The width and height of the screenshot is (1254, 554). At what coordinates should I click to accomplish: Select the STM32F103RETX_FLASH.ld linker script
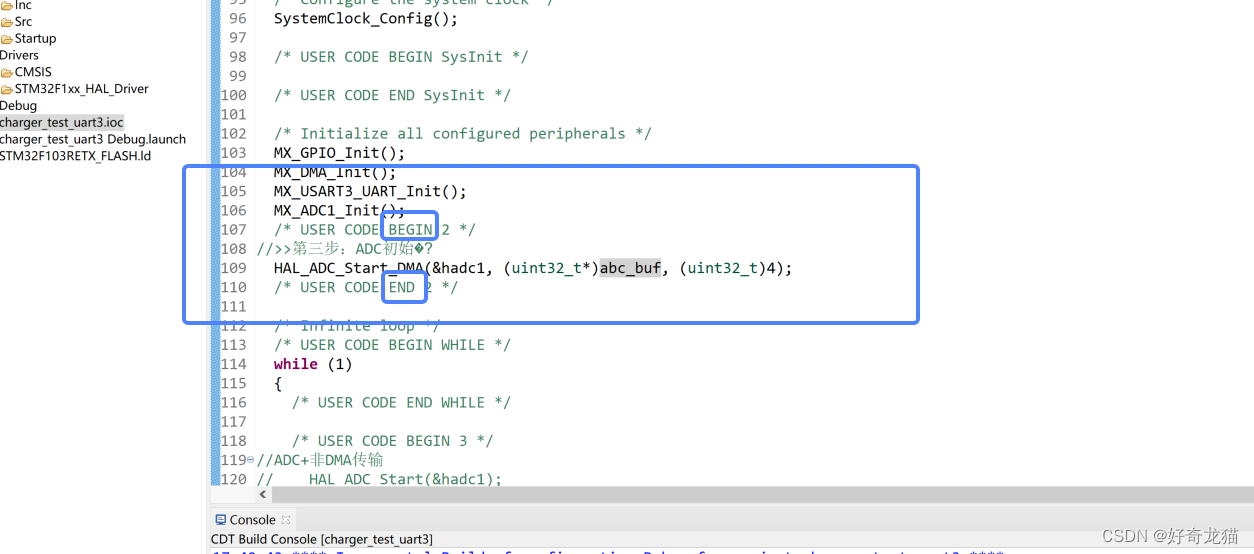pyautogui.click(x=76, y=156)
